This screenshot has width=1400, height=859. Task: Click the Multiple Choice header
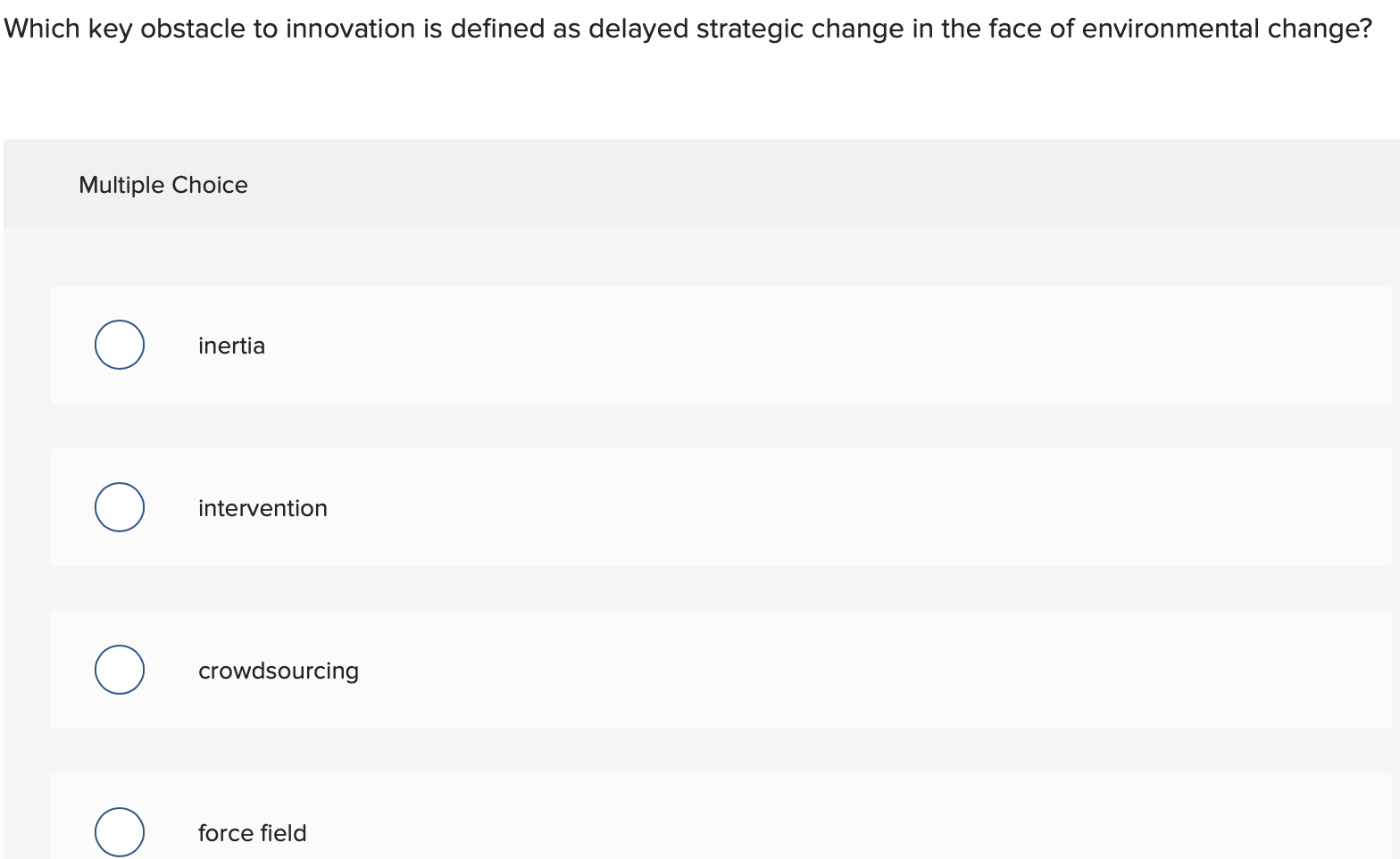pos(163,185)
